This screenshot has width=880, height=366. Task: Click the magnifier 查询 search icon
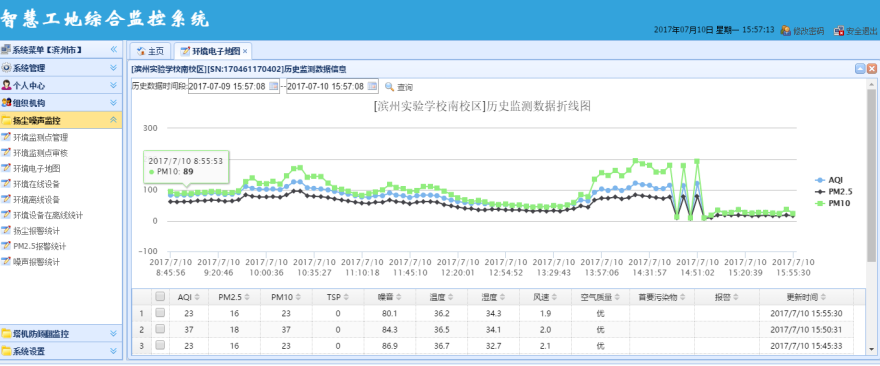[x=389, y=87]
